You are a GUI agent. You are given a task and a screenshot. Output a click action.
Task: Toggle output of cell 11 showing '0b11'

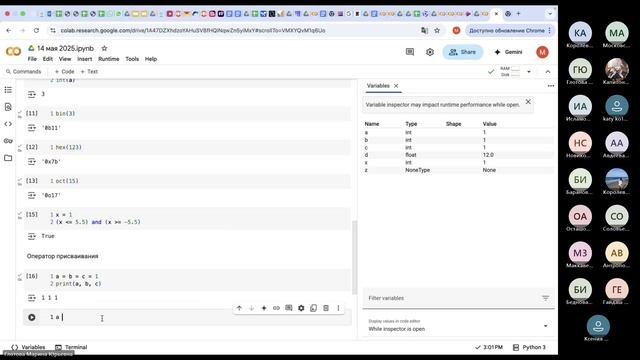tap(32, 128)
